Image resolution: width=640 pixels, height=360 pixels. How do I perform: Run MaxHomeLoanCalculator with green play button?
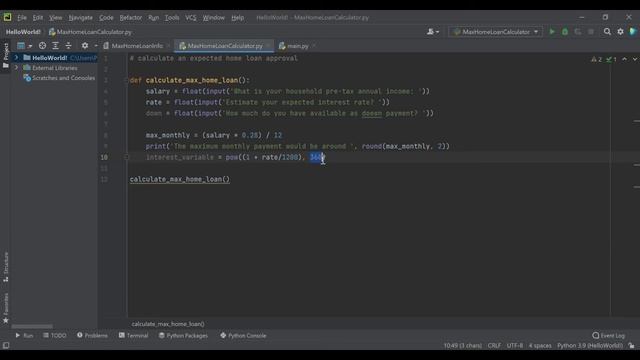[552, 32]
